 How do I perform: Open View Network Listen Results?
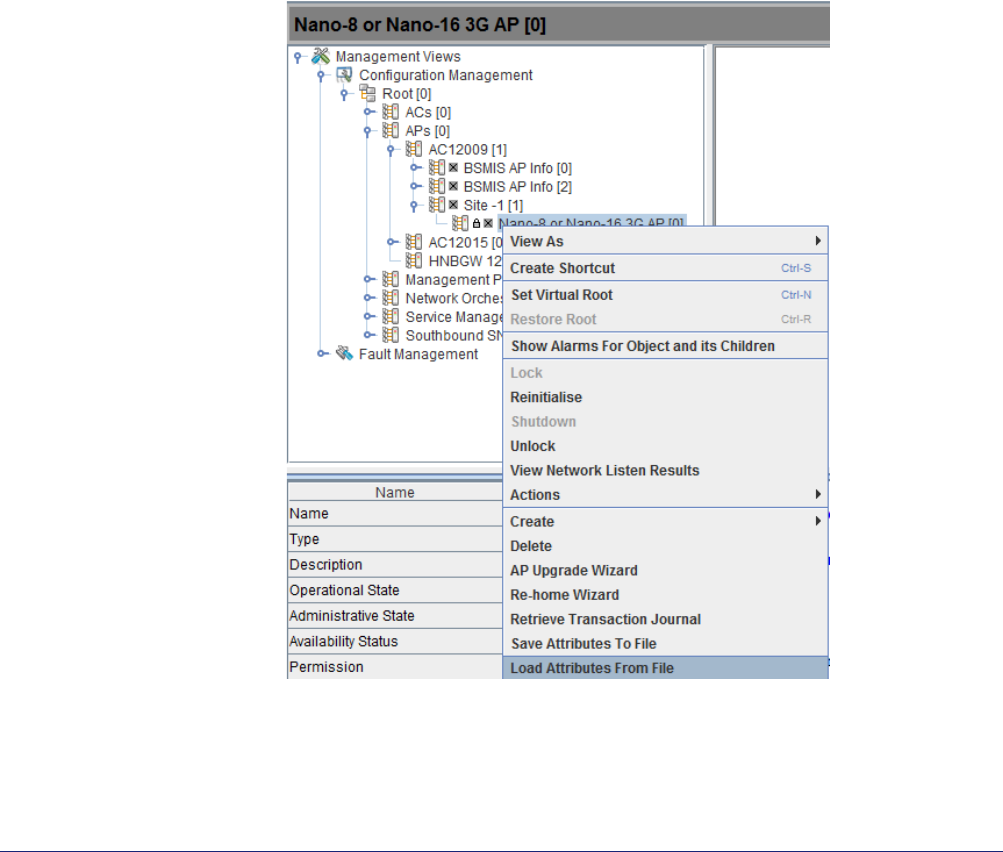[665, 470]
